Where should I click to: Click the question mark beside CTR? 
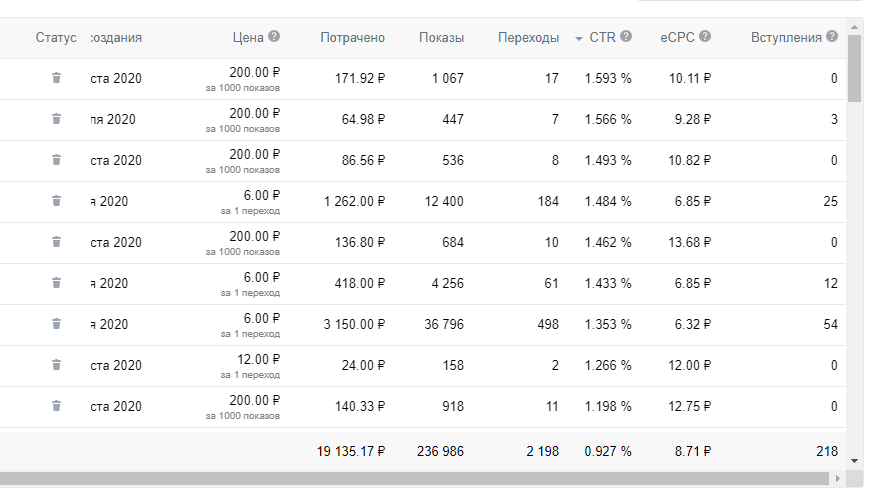[626, 37]
